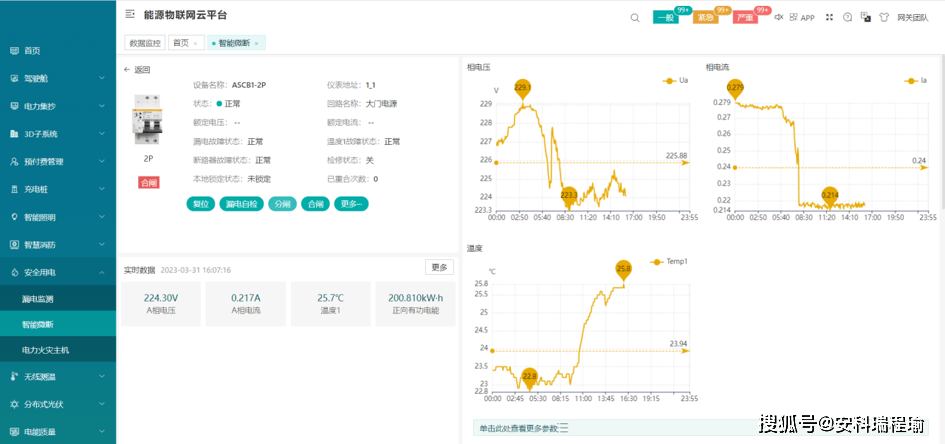Click the 无线测温 thermometer icon

tap(15, 377)
